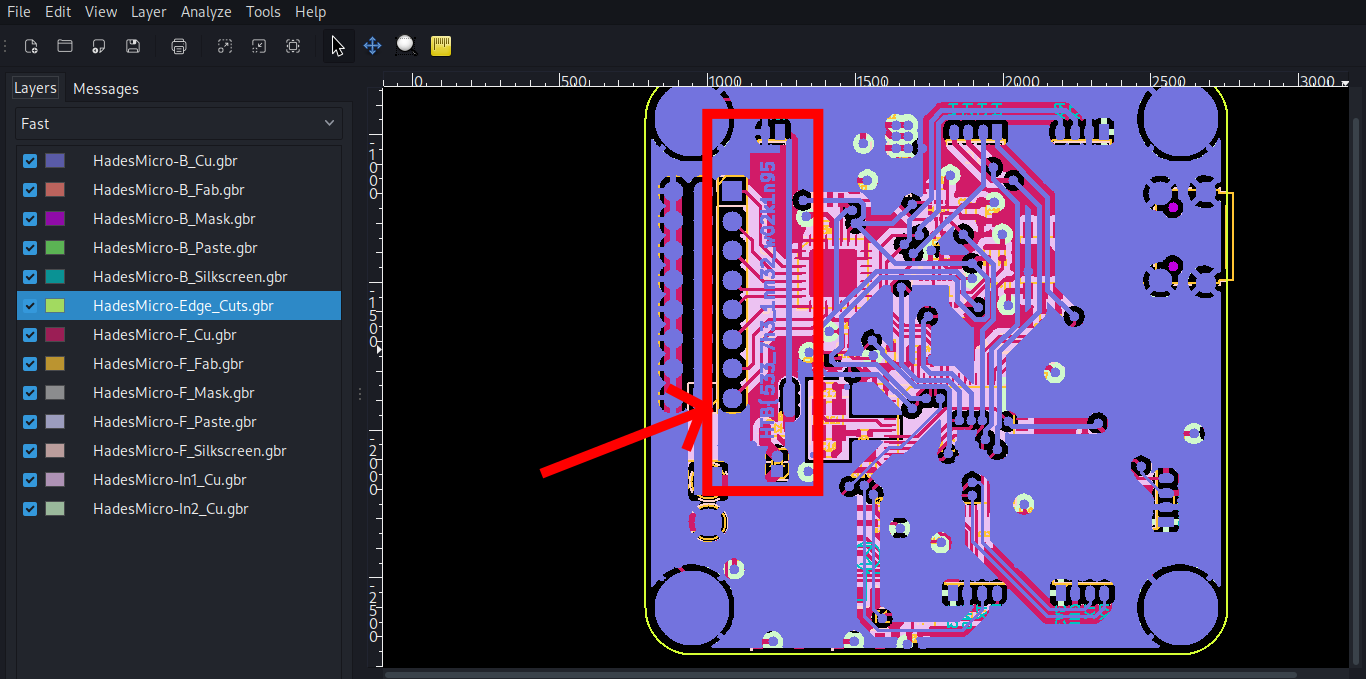Viewport: 1366px width, 679px height.
Task: Open the Fast rendering mode dropdown
Action: point(179,124)
